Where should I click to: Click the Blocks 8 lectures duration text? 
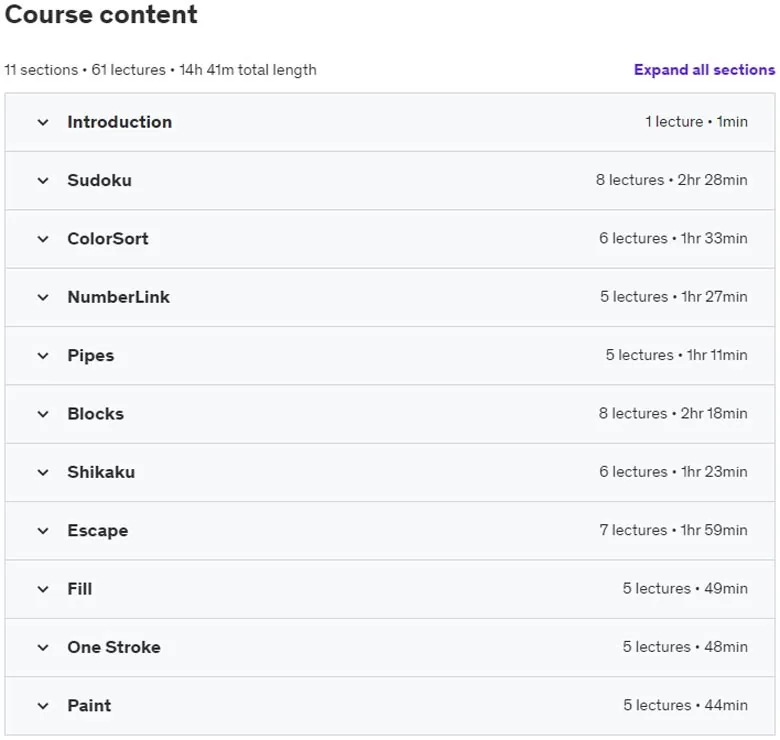point(673,413)
